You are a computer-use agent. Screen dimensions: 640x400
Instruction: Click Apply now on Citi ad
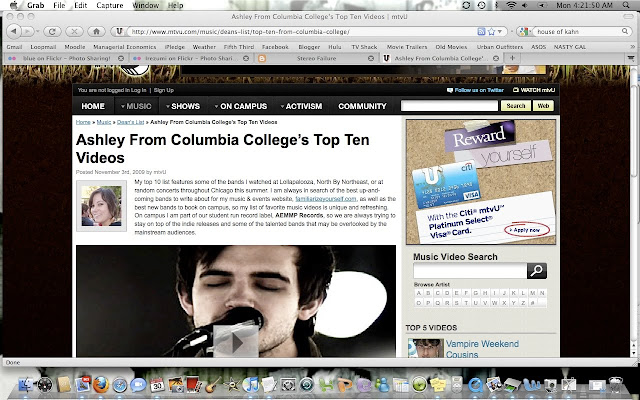tap(527, 230)
